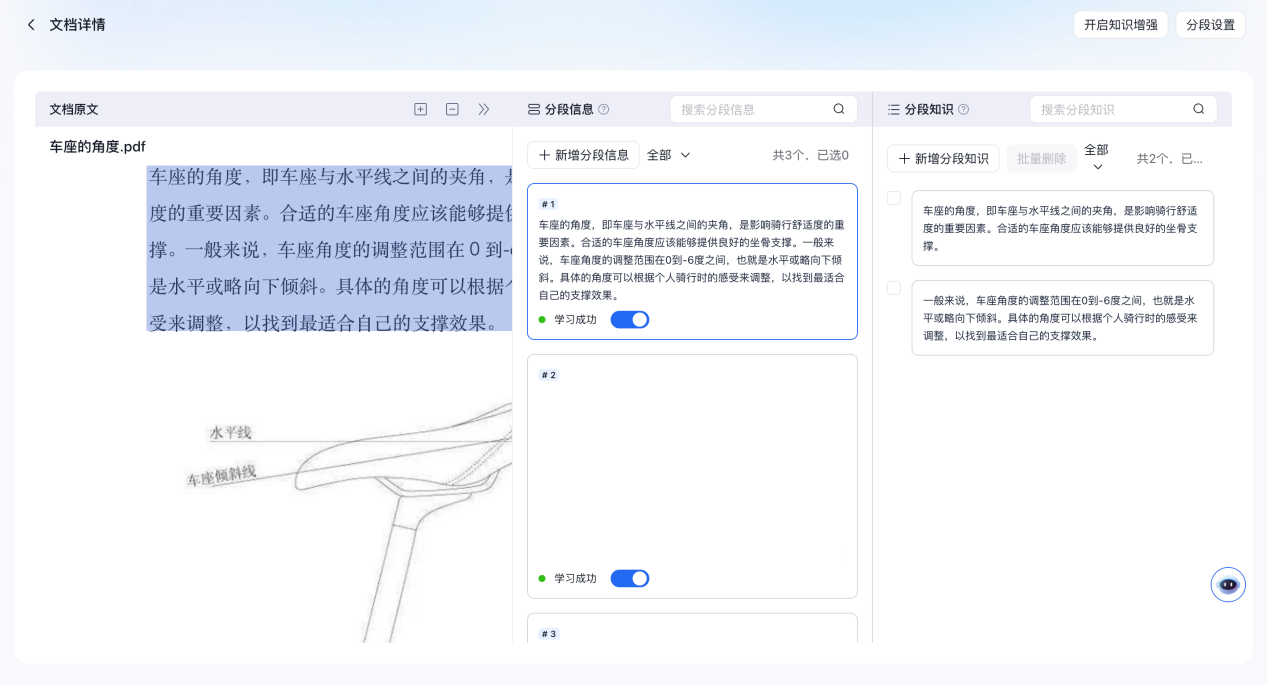This screenshot has height=685, width=1267.
Task: Select segment card #3 at the bottom
Action: point(692,633)
